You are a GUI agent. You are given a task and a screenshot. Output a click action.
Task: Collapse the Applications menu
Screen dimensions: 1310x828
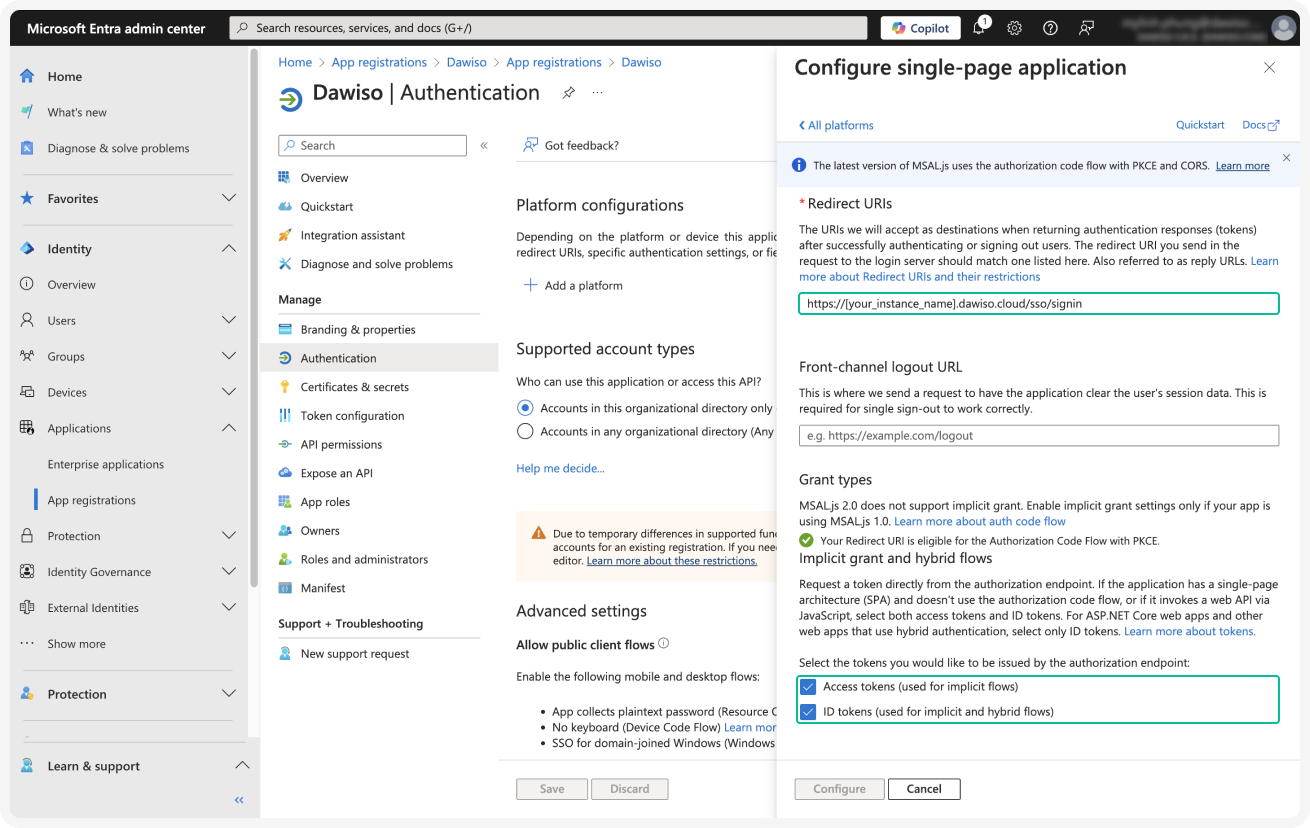coord(229,429)
